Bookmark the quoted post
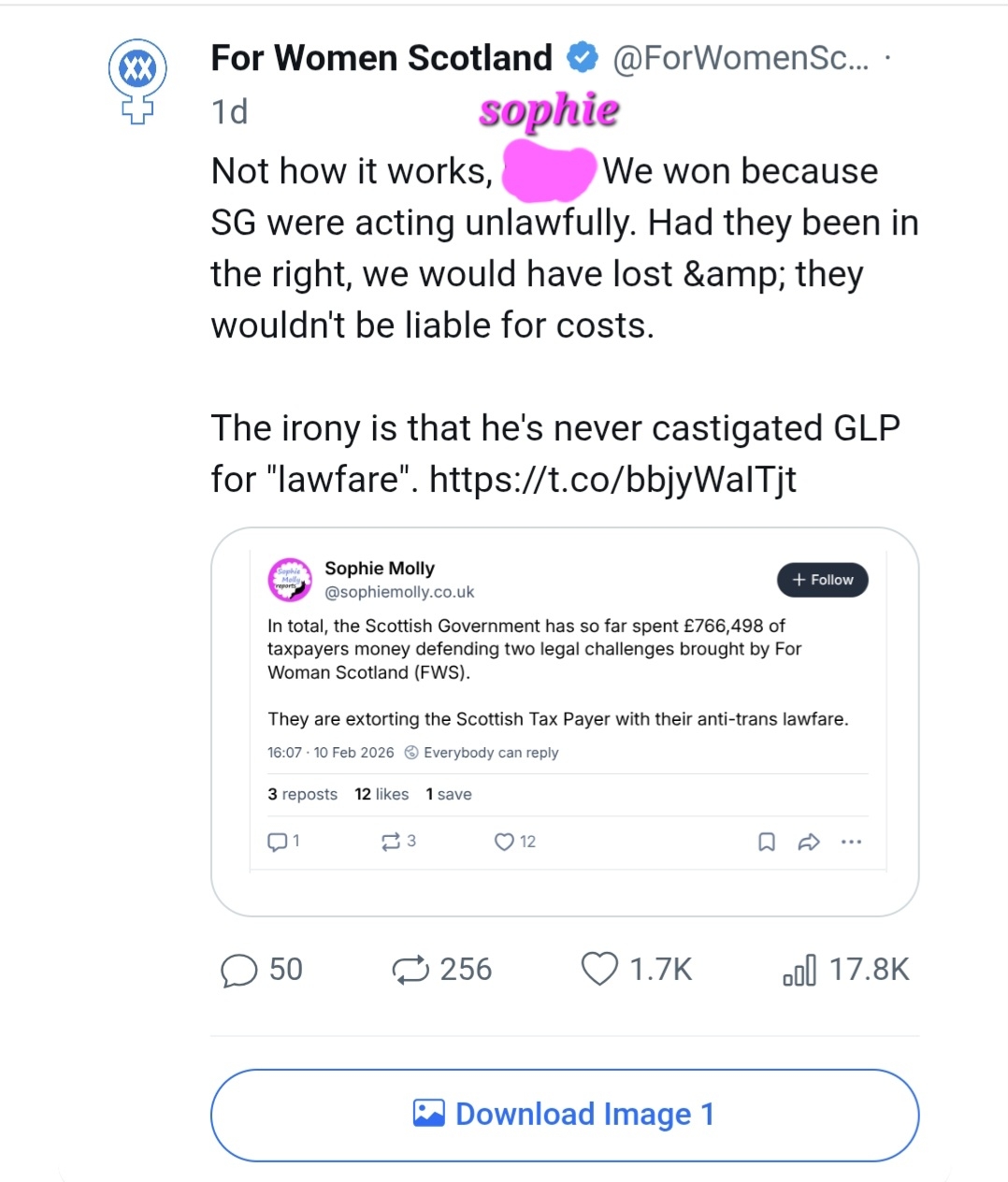 [x=767, y=842]
